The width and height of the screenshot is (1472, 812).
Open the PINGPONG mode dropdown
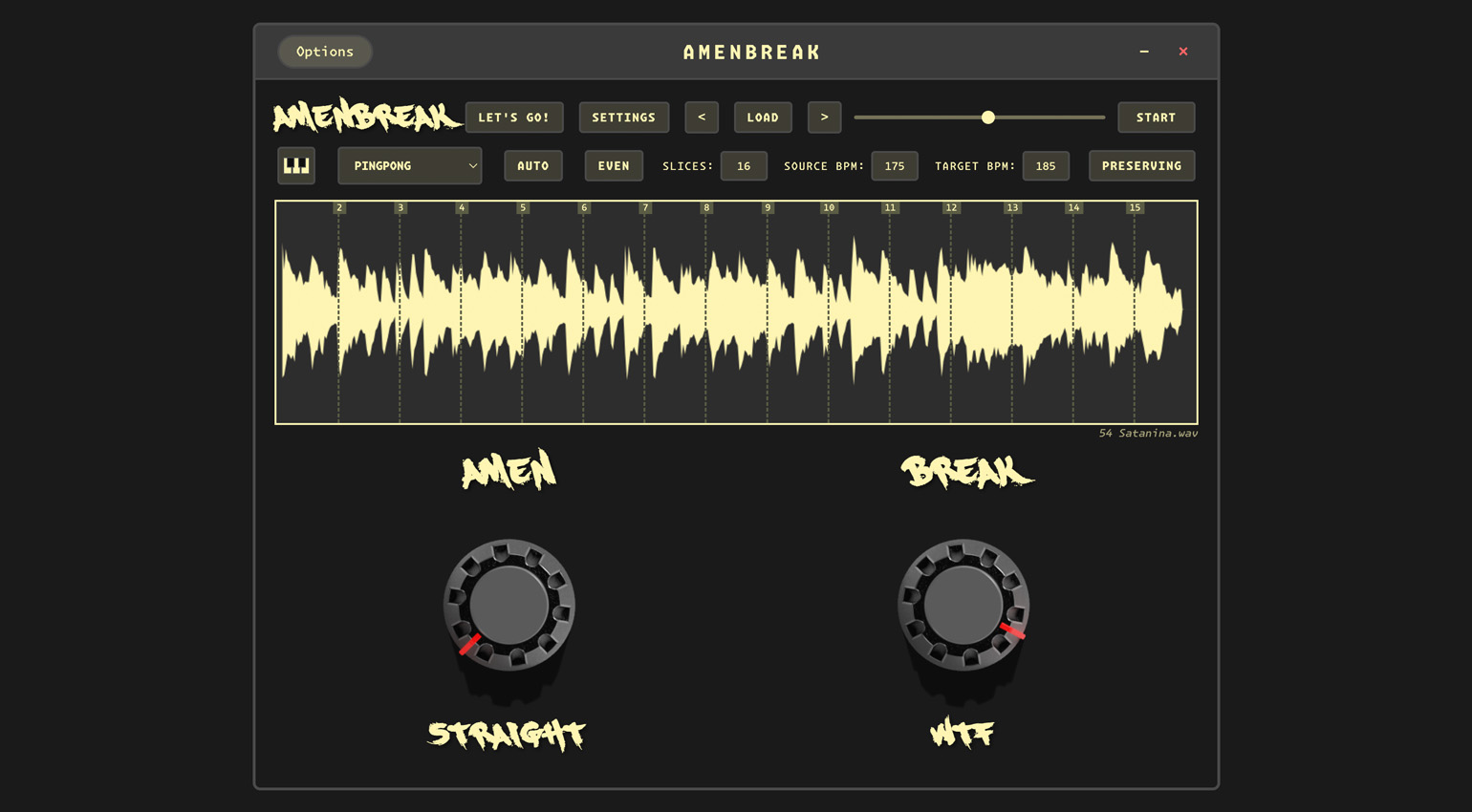(x=409, y=166)
